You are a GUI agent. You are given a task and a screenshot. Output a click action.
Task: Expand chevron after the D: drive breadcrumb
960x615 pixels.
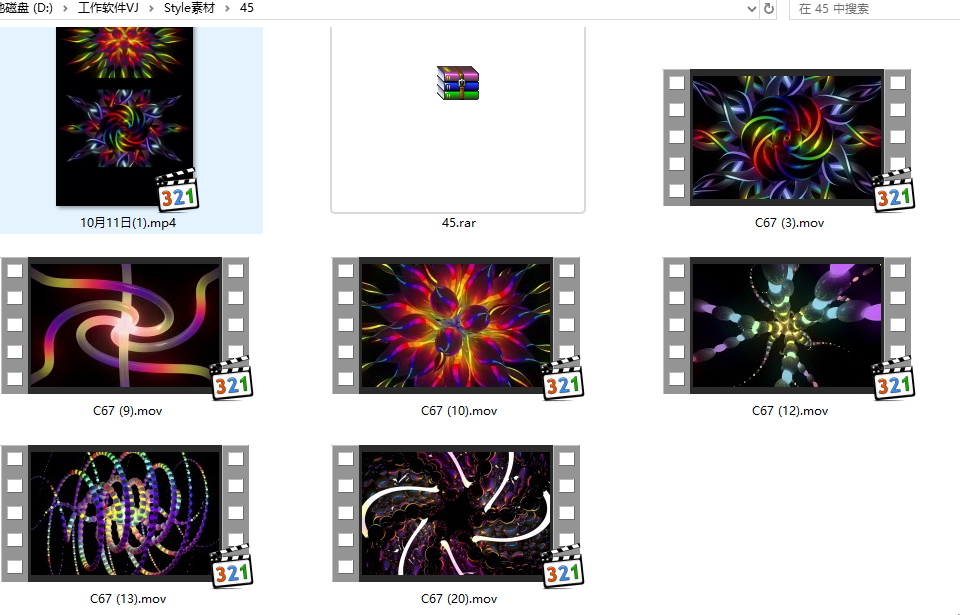pos(65,9)
